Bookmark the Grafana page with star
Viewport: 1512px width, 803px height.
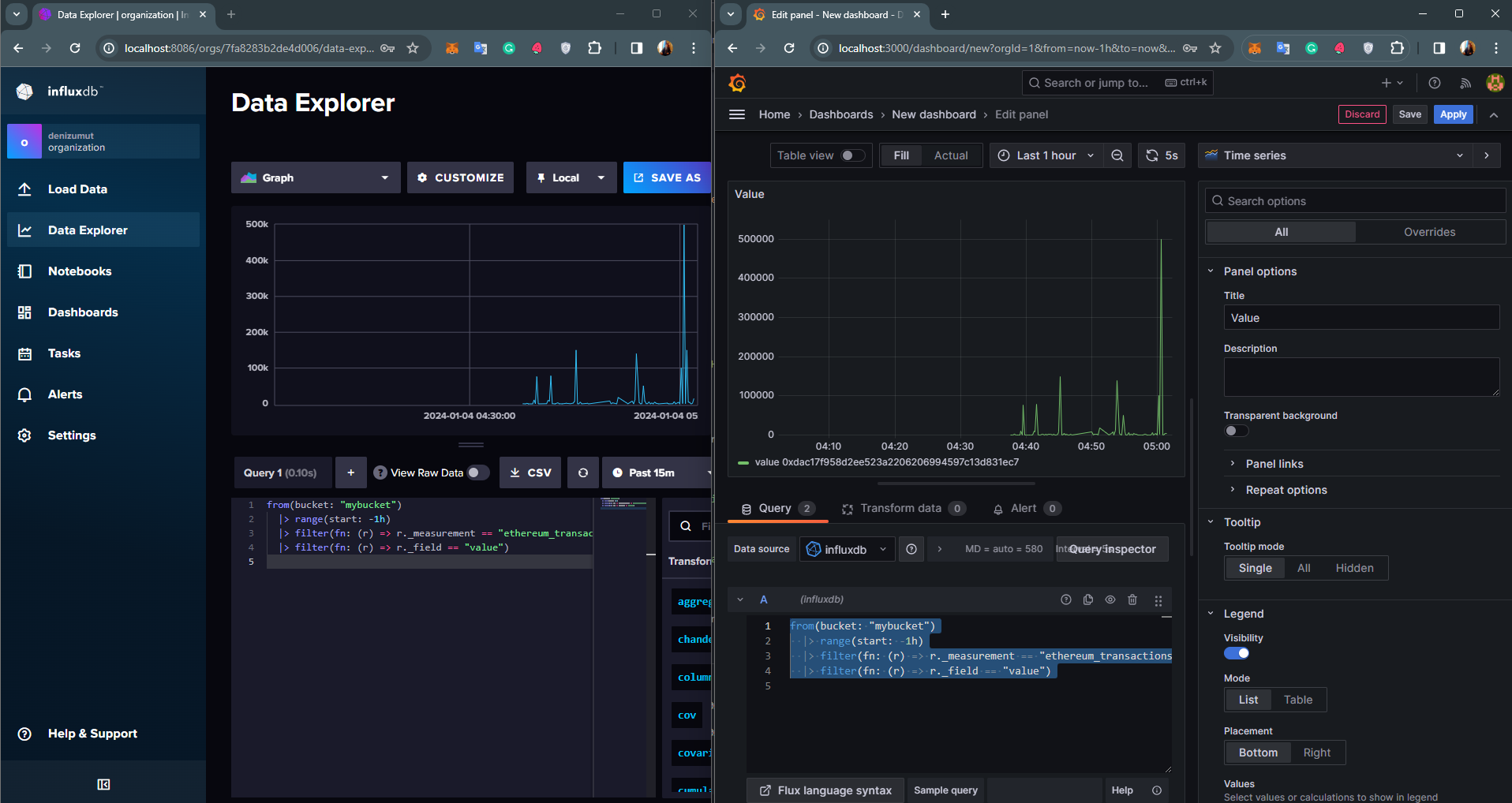[x=1215, y=48]
